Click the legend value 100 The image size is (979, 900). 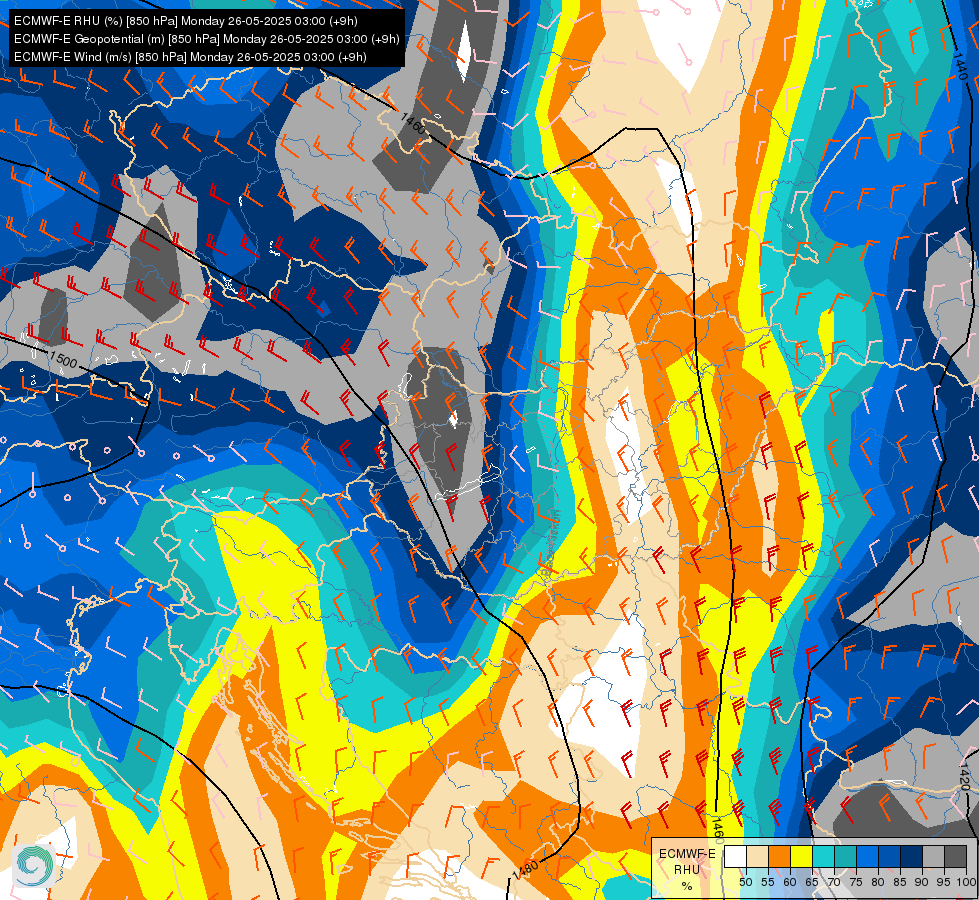point(966,882)
